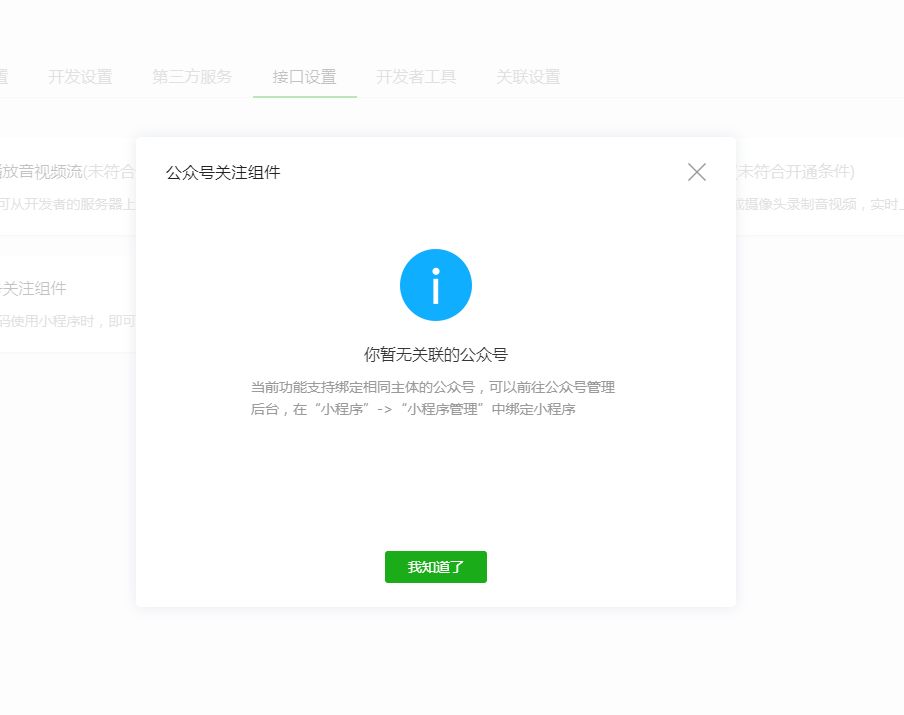The height and width of the screenshot is (715, 904).
Task: Open the 关联设置 tab
Action: [x=528, y=77]
